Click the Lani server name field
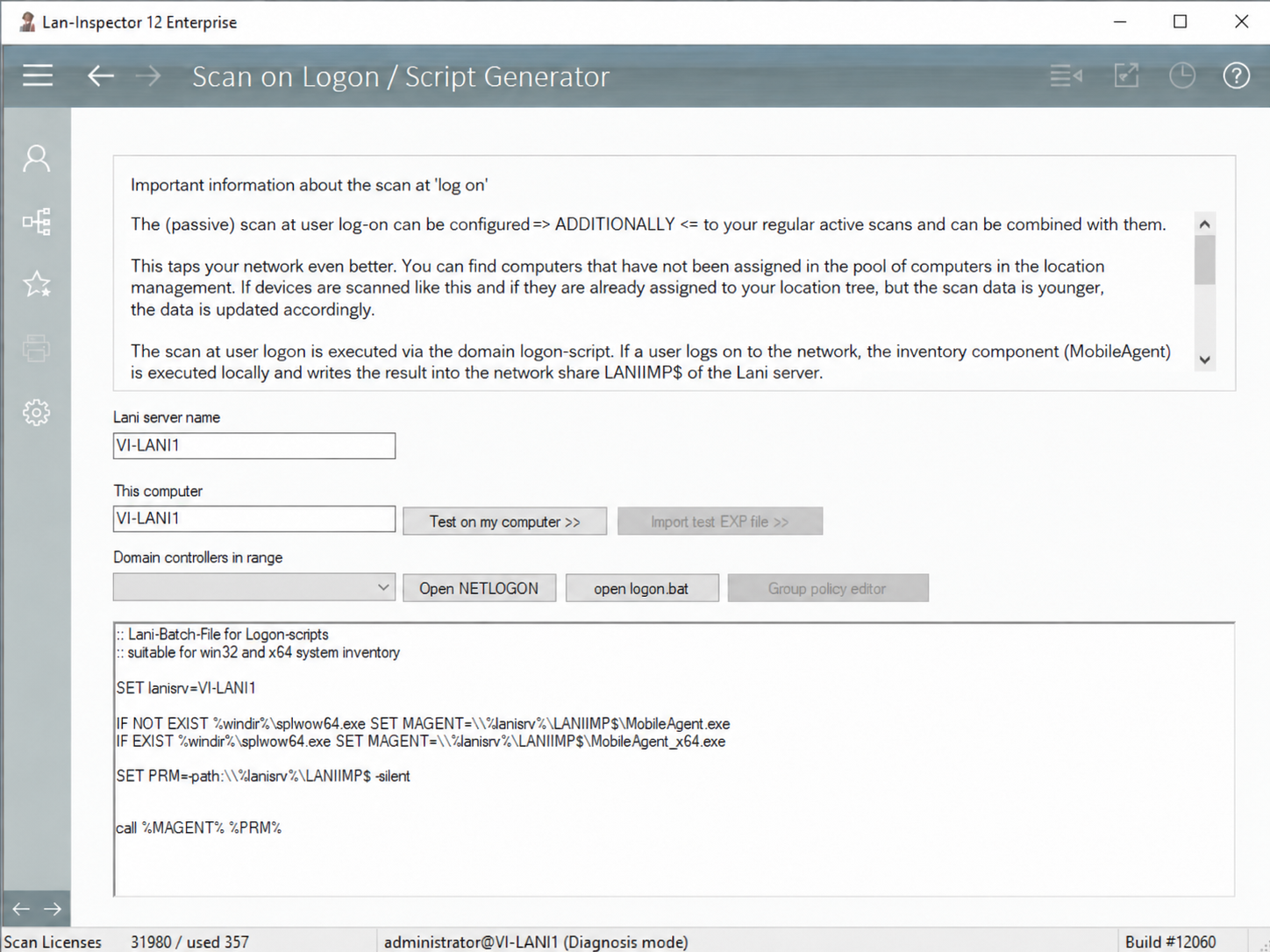This screenshot has width=1270, height=952. tap(254, 445)
